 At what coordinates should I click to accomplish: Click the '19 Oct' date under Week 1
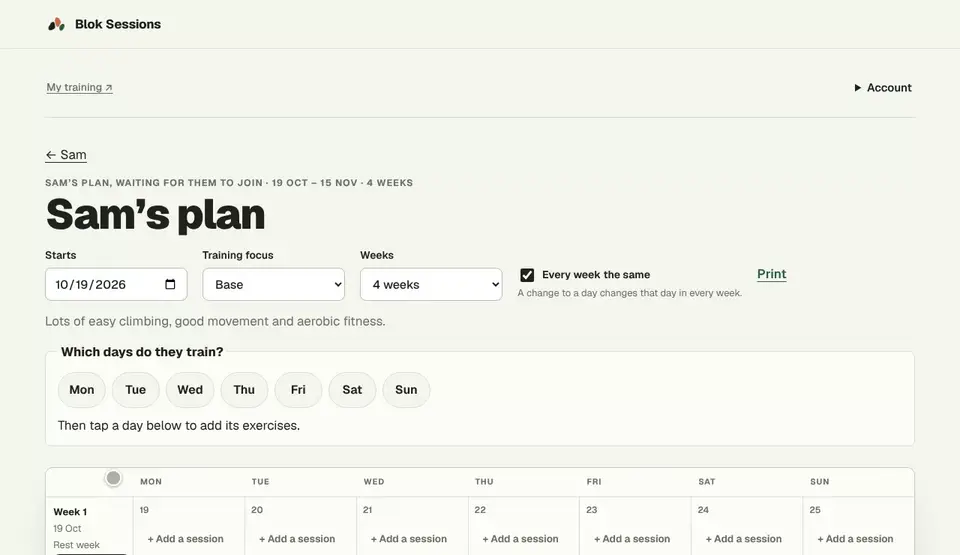pos(67,529)
